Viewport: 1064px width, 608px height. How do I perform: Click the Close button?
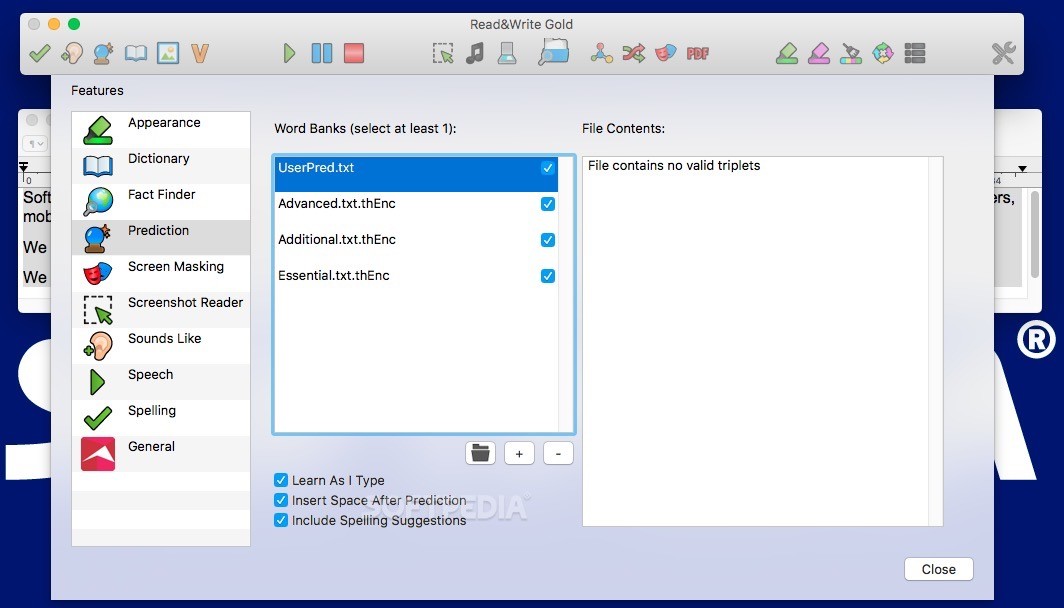coord(938,569)
